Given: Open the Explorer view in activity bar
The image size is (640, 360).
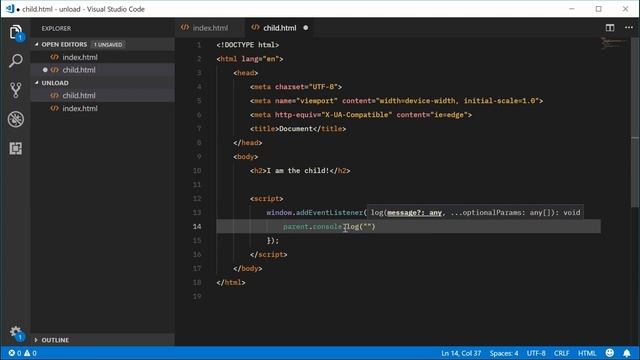Looking at the screenshot, I should [16, 32].
